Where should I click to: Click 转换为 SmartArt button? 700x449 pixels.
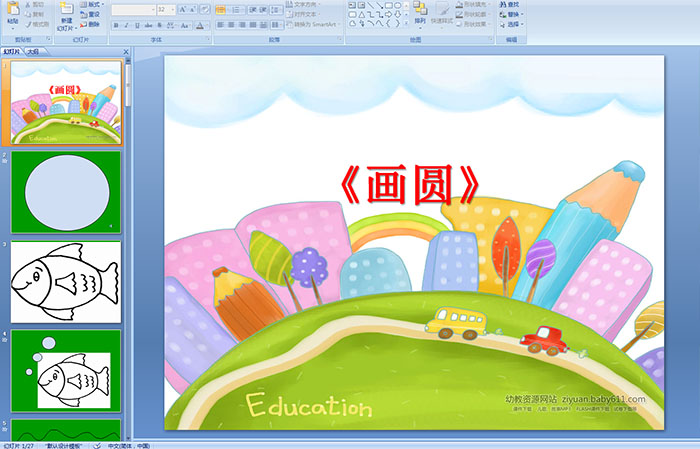pos(313,24)
